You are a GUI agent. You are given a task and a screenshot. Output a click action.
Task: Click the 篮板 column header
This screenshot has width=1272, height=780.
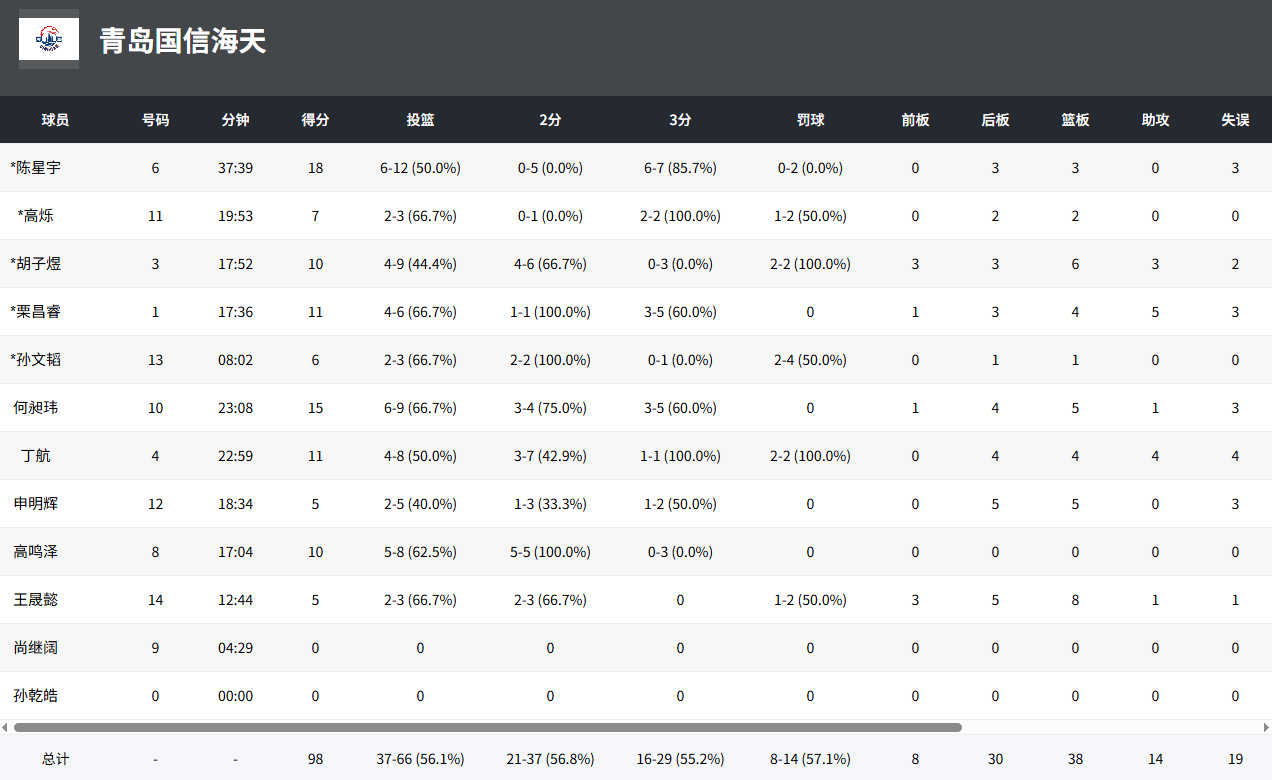(x=1075, y=120)
